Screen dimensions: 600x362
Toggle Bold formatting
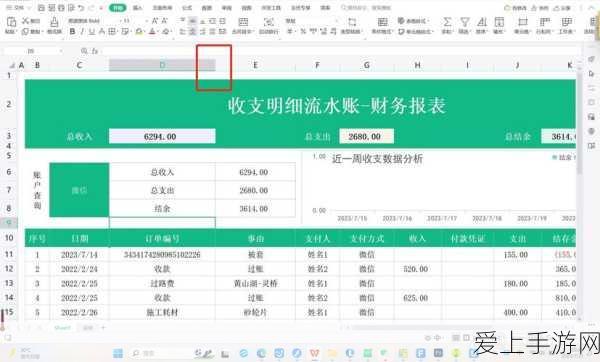pos(72,31)
